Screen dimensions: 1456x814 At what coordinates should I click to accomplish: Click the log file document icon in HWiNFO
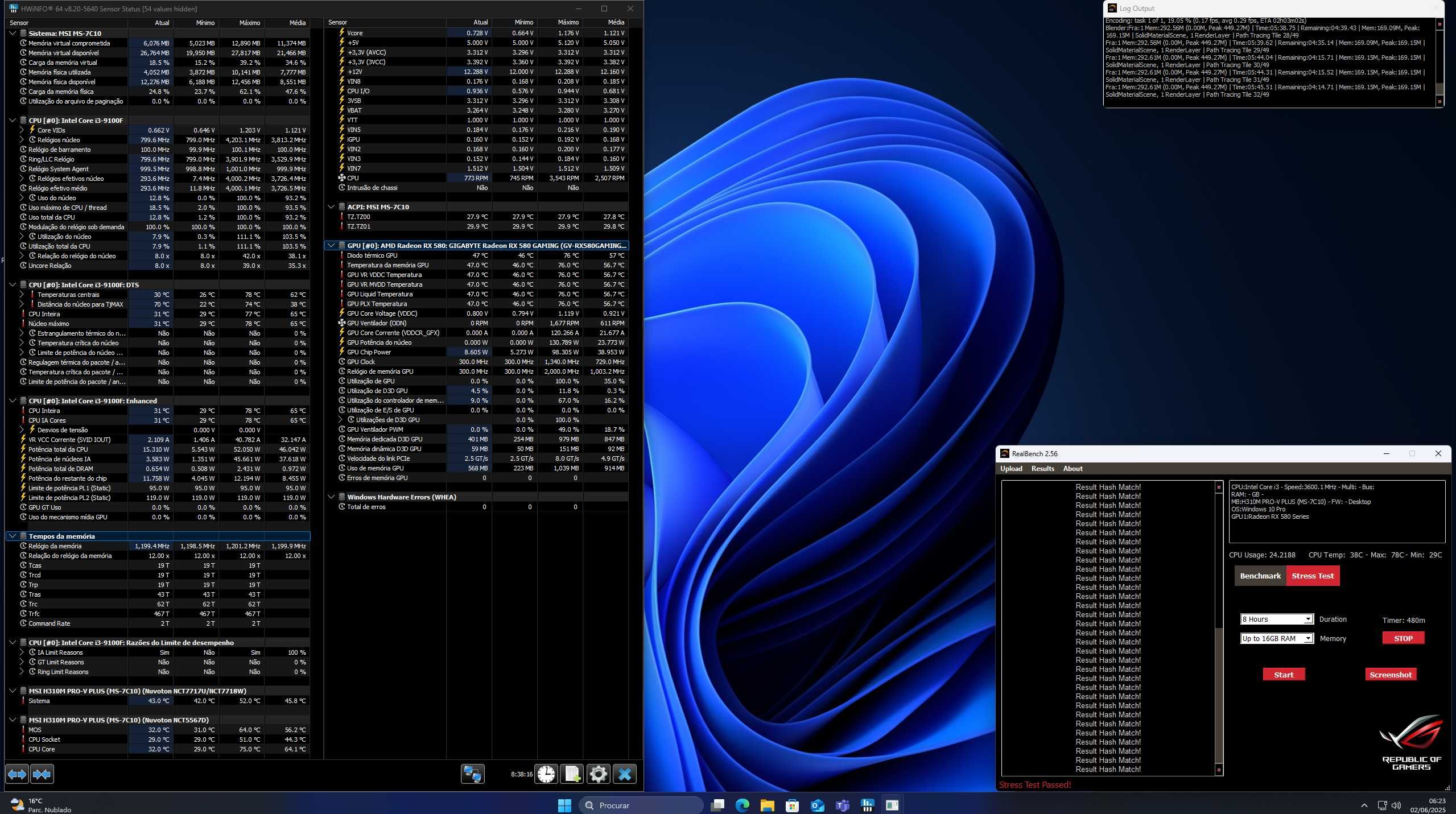(x=572, y=774)
